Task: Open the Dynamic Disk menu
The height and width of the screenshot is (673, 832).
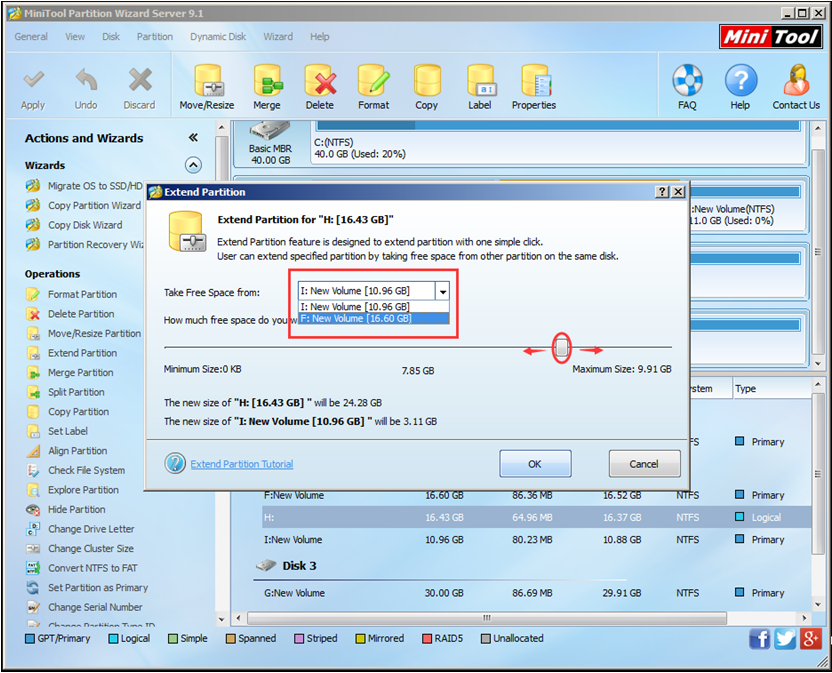Action: tap(218, 37)
